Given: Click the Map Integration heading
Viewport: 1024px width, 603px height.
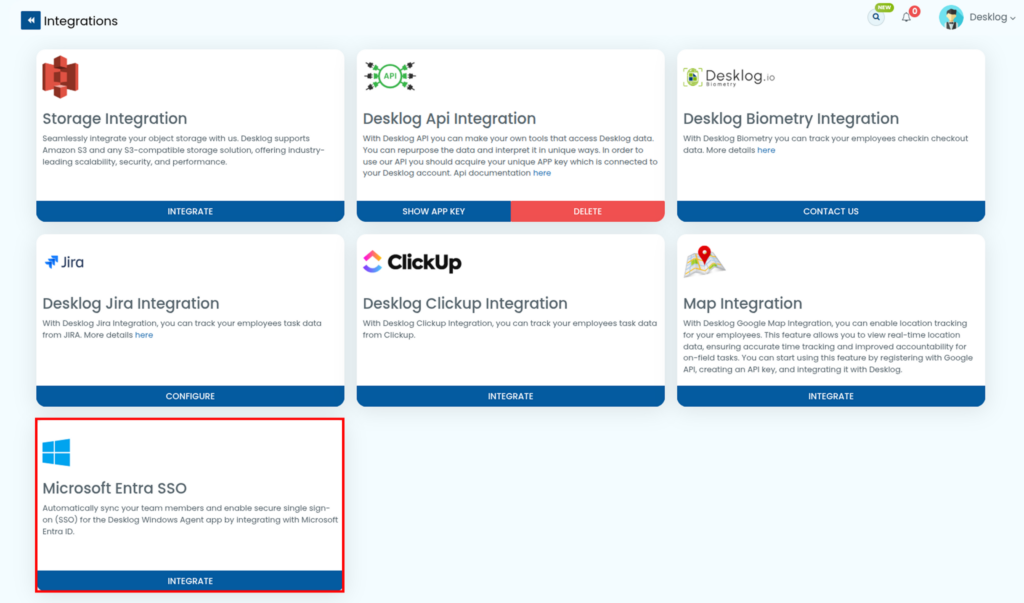Looking at the screenshot, I should [x=743, y=303].
